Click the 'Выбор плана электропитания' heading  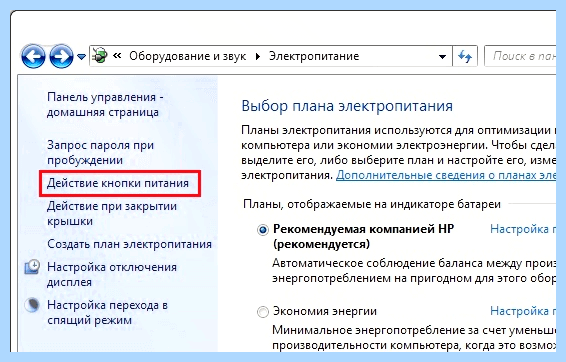(x=347, y=106)
